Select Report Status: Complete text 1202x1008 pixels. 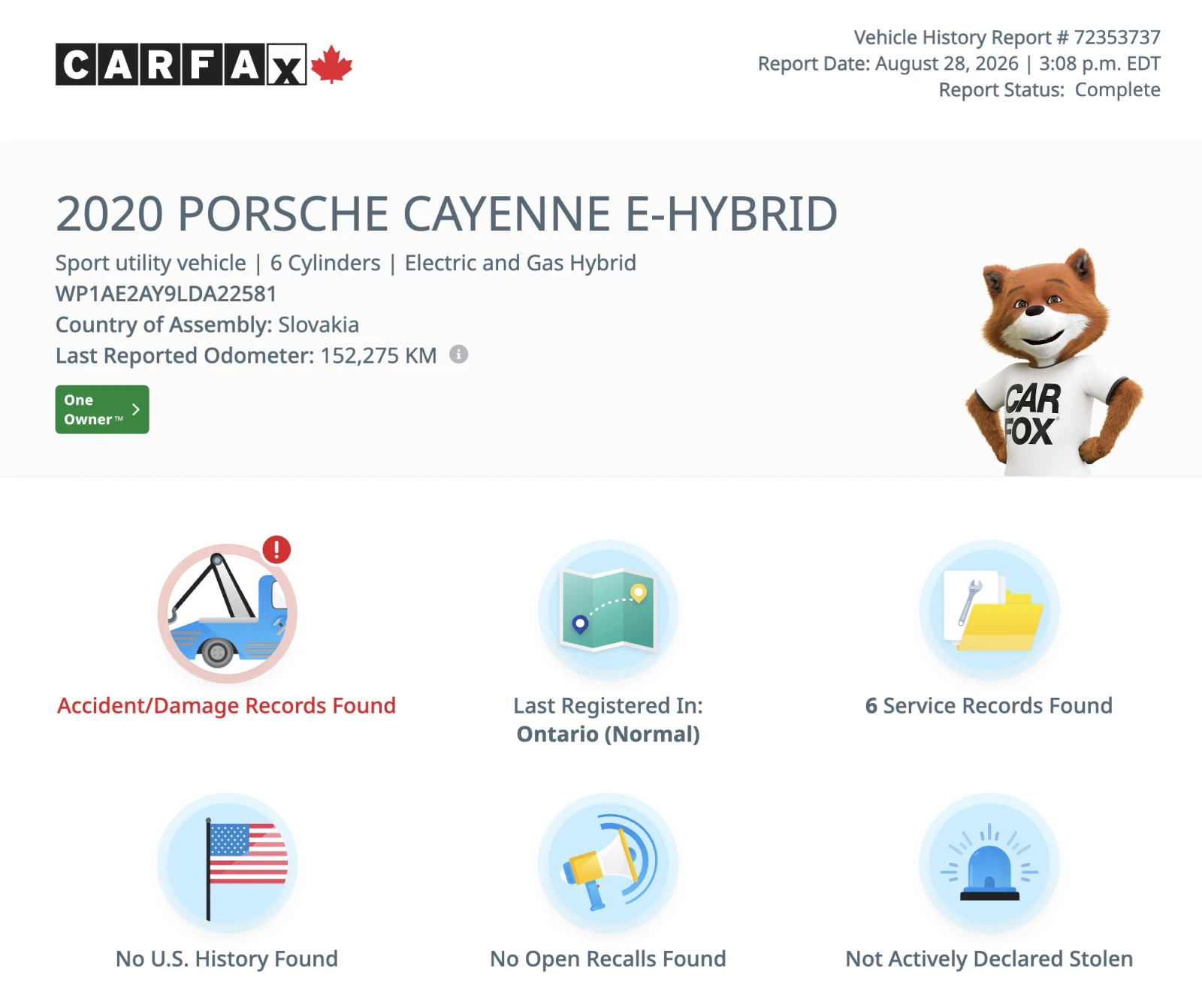[1049, 90]
